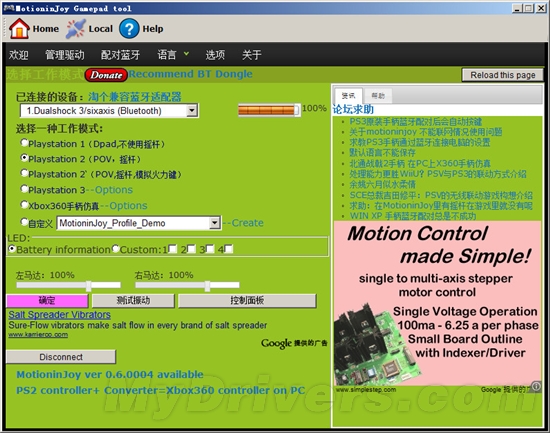Click the Home house icon
This screenshot has height=433, width=550.
[19, 28]
